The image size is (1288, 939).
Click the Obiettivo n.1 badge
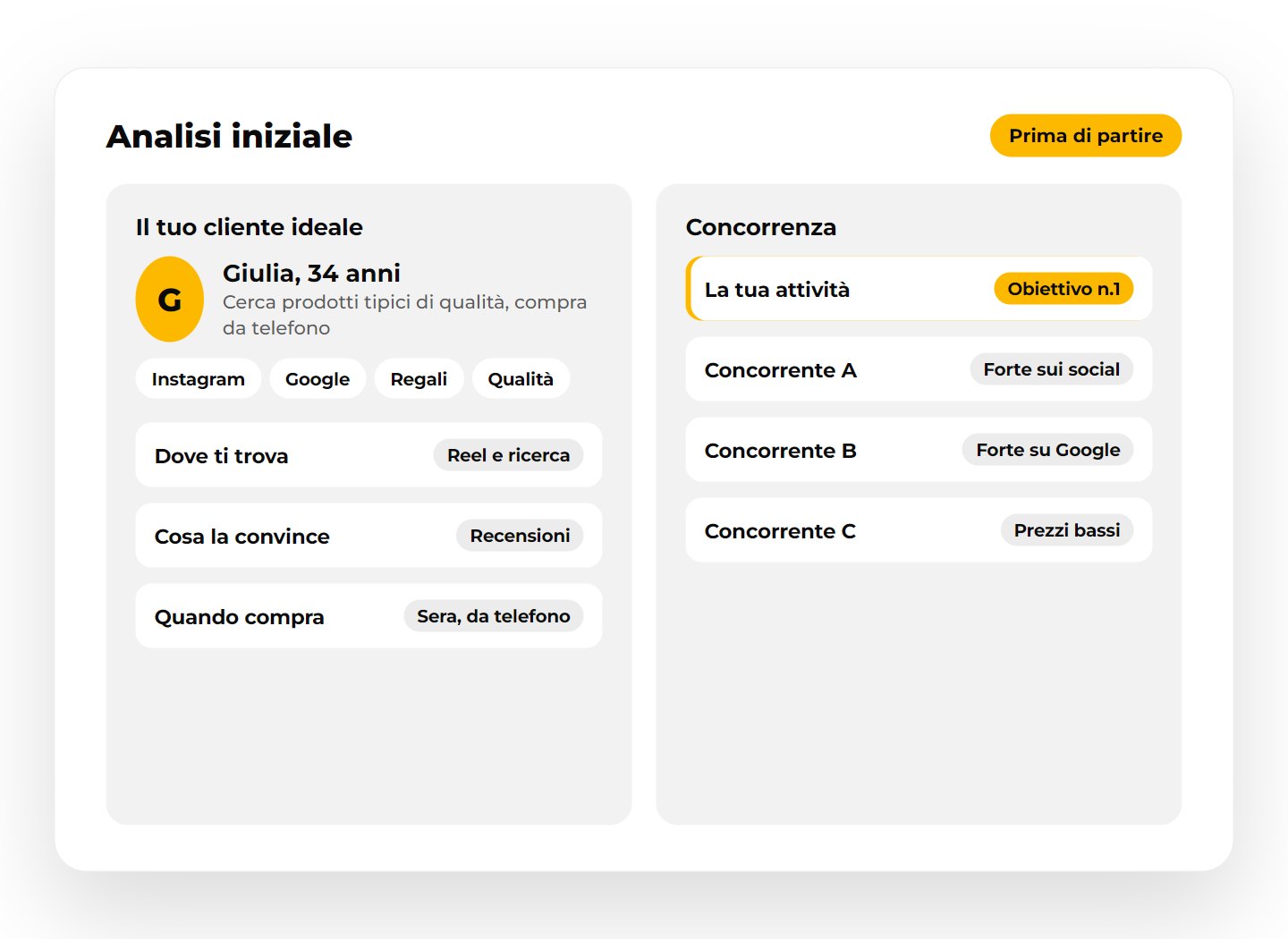click(x=1063, y=289)
